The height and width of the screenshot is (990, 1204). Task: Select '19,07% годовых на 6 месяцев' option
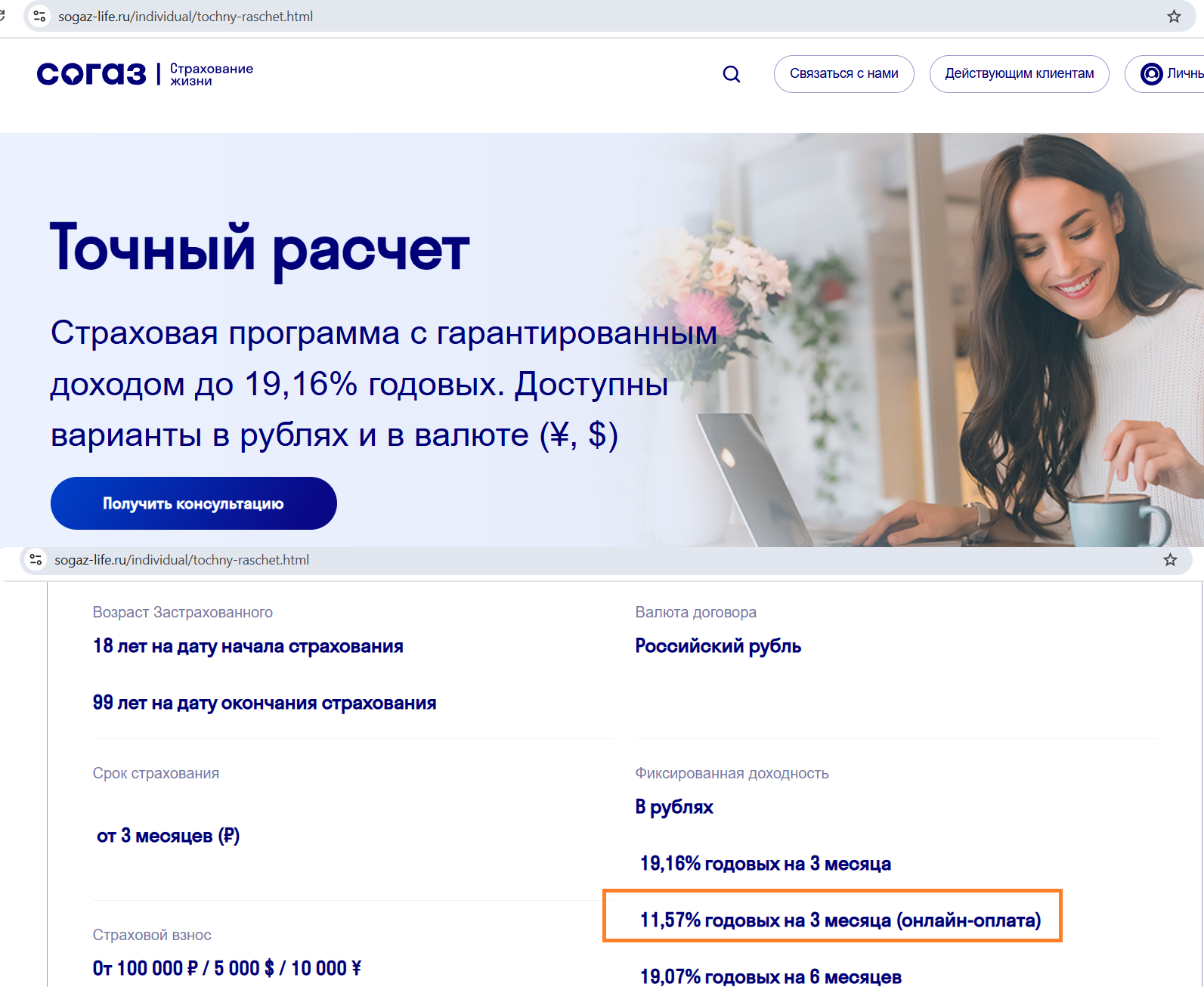[x=770, y=977]
